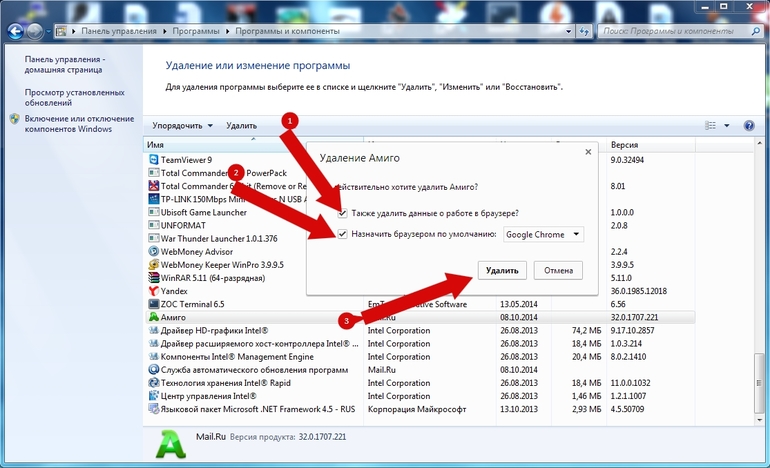Click the WebMoney Keeper WinPro icon
Screen dimensions: 770x468
[154, 265]
